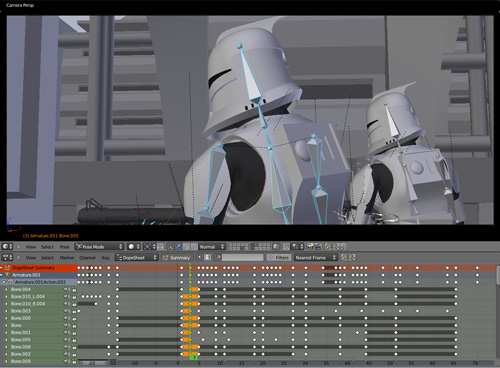Open the viewport shading selector
The width and height of the screenshot is (500, 368).
point(134,247)
